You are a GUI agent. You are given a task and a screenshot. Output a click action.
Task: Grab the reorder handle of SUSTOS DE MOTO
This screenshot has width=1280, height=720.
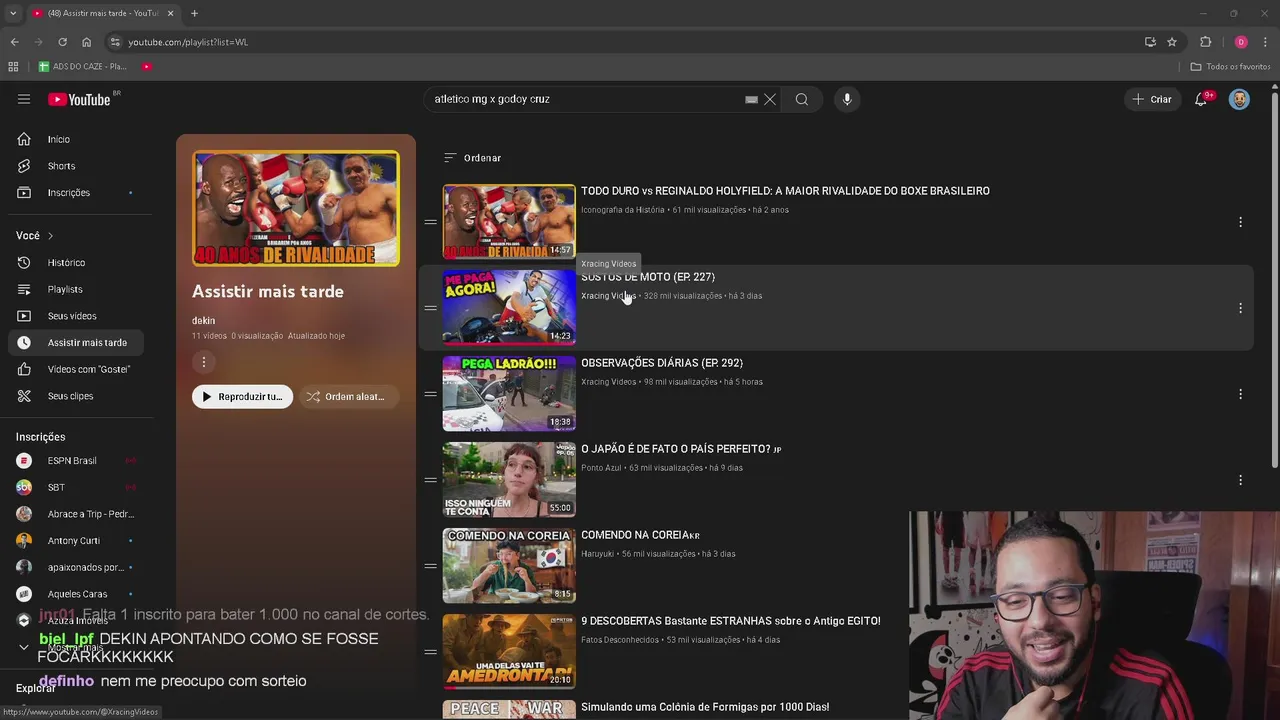pyautogui.click(x=430, y=308)
